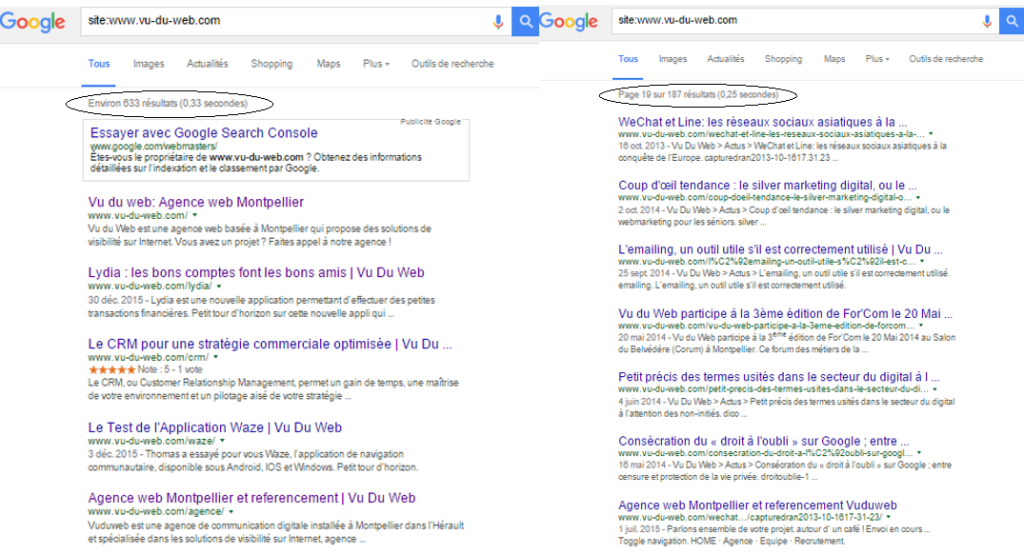Open 'Petit précis des termes usités' result
1024x555 pixels.
778,377
